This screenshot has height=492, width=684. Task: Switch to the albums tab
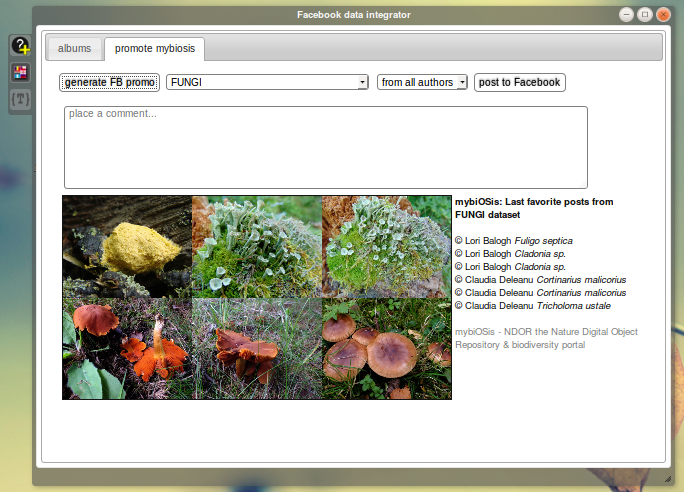pyautogui.click(x=74, y=48)
